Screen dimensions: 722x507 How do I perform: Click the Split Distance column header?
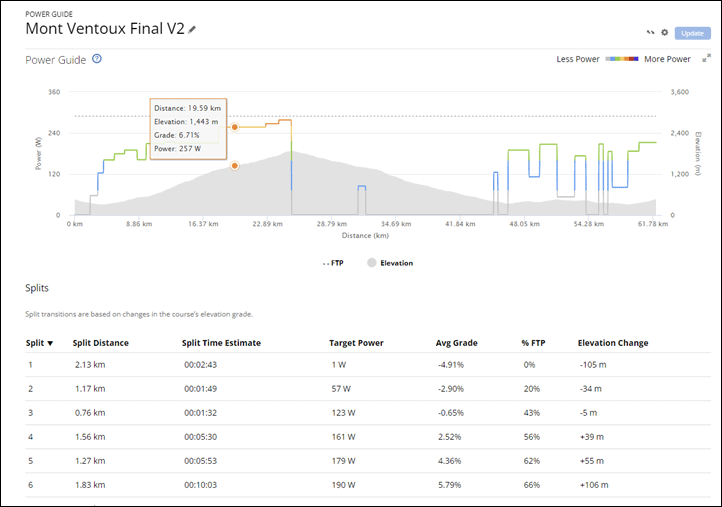pyautogui.click(x=100, y=343)
